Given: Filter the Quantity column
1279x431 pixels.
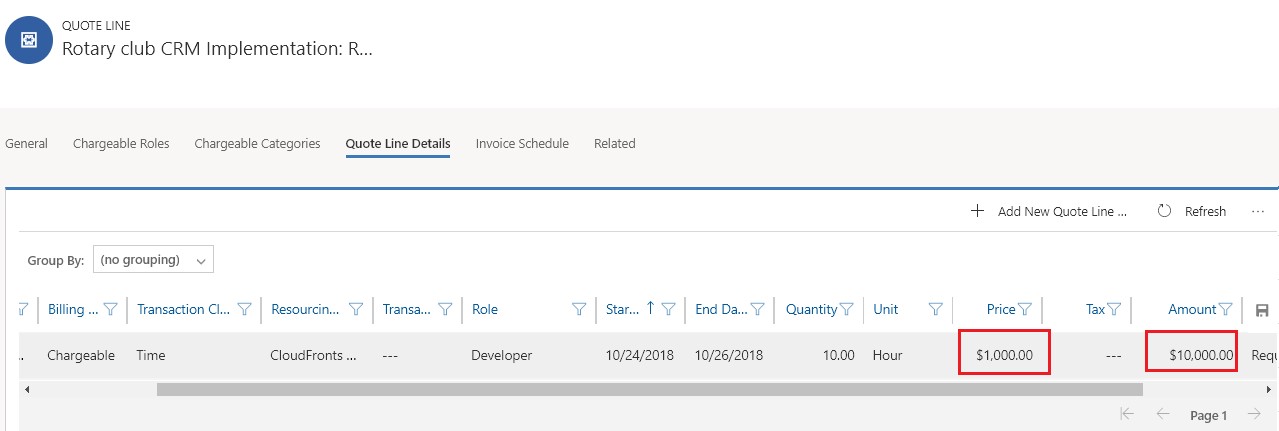Looking at the screenshot, I should (846, 310).
